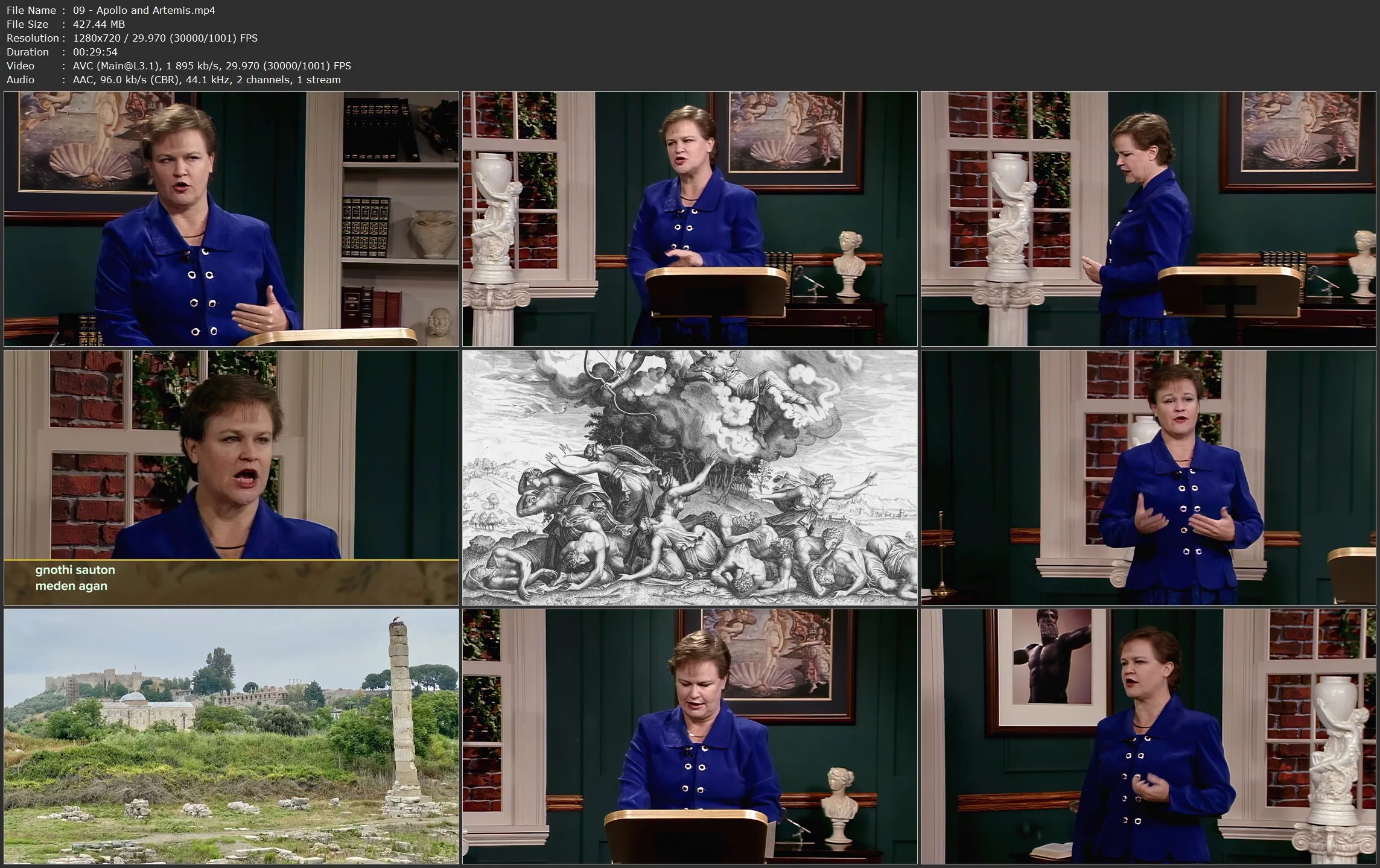Image resolution: width=1380 pixels, height=868 pixels.
Task: Open the top-right thumbnail of lecturer looking down
Action: (x=1148, y=218)
